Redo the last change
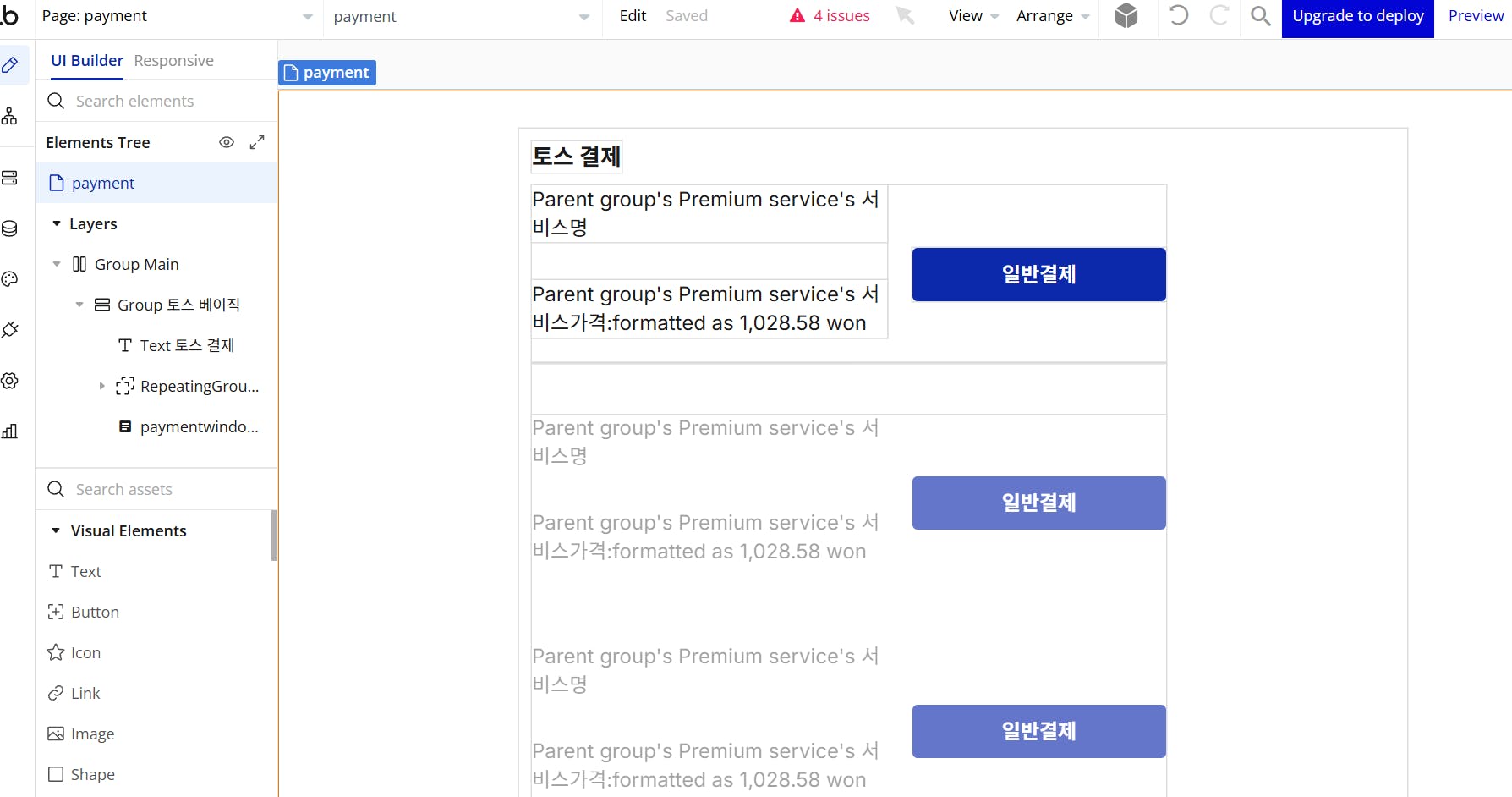The width and height of the screenshot is (1512, 797). tap(1219, 15)
